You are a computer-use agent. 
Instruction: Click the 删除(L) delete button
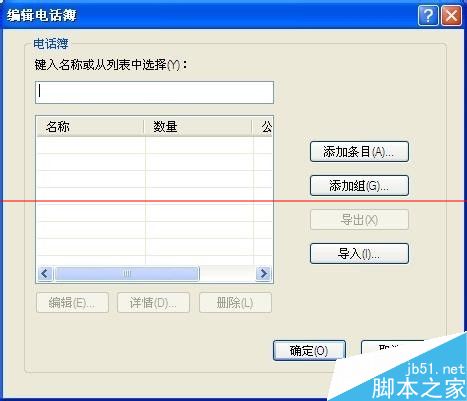pos(235,303)
